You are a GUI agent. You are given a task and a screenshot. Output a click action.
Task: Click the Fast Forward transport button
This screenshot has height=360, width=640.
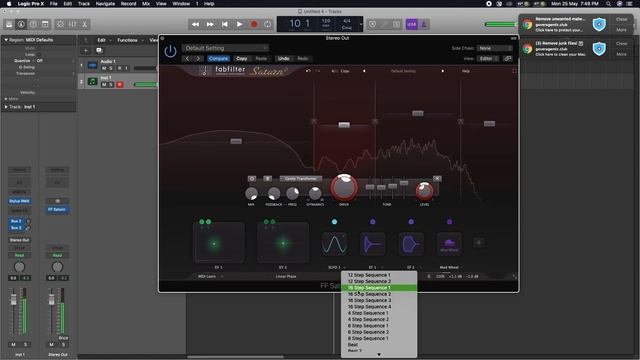210,24
